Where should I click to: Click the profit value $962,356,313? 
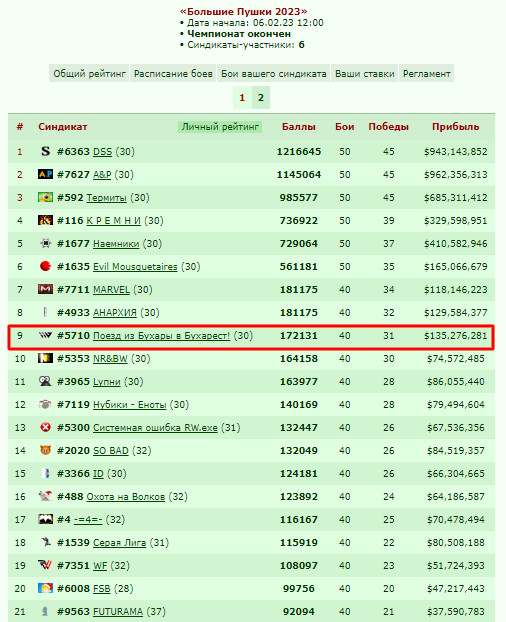point(455,175)
